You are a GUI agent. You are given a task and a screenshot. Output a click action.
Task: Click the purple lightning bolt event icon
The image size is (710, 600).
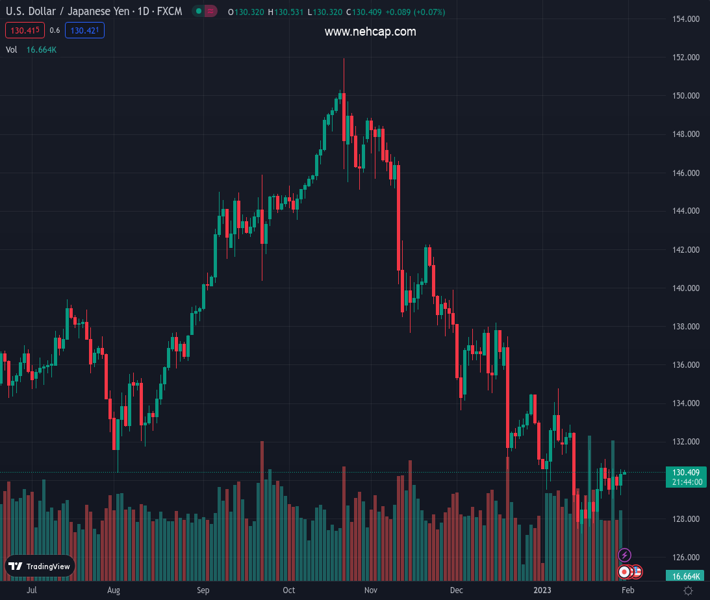coord(625,555)
